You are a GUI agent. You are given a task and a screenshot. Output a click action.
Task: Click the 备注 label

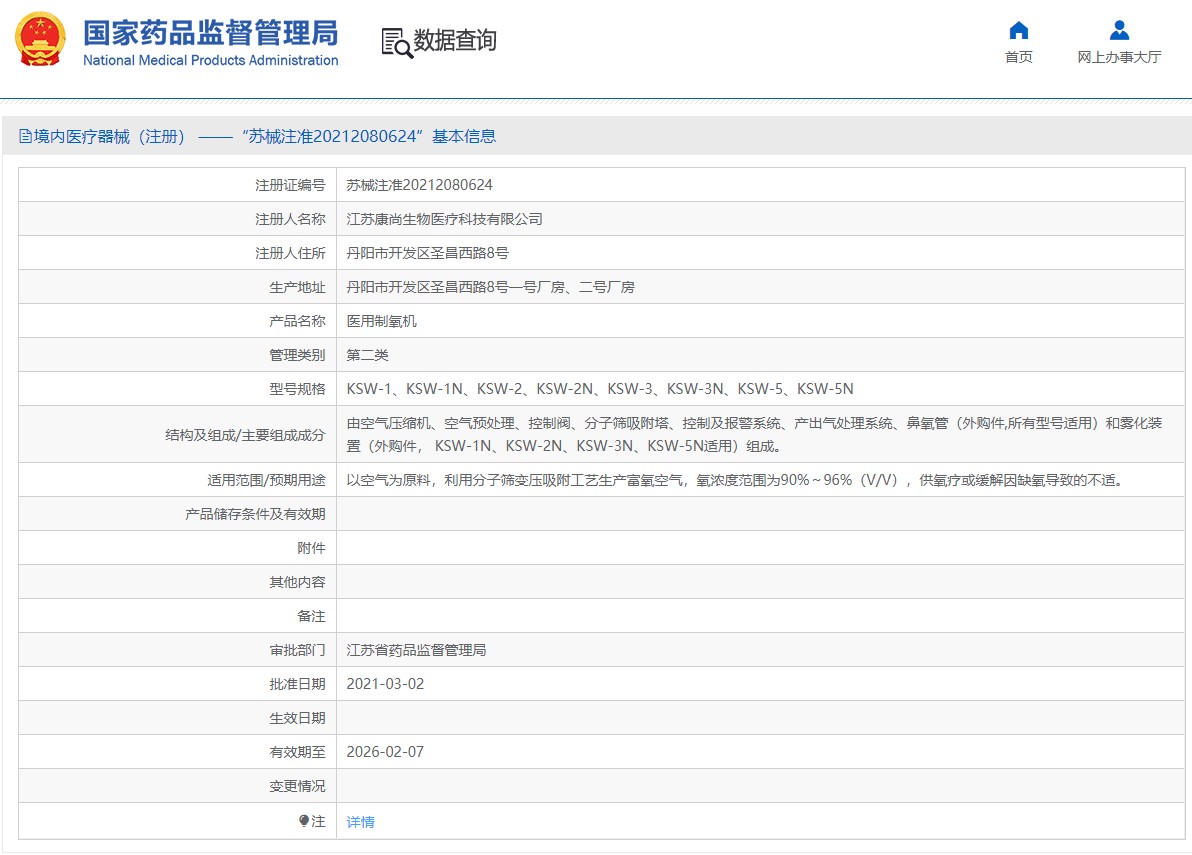click(311, 616)
